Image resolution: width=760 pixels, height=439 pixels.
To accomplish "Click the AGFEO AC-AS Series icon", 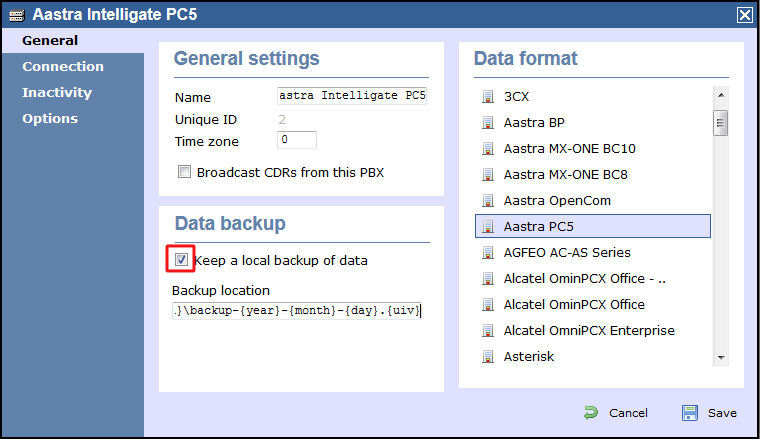I will point(488,253).
